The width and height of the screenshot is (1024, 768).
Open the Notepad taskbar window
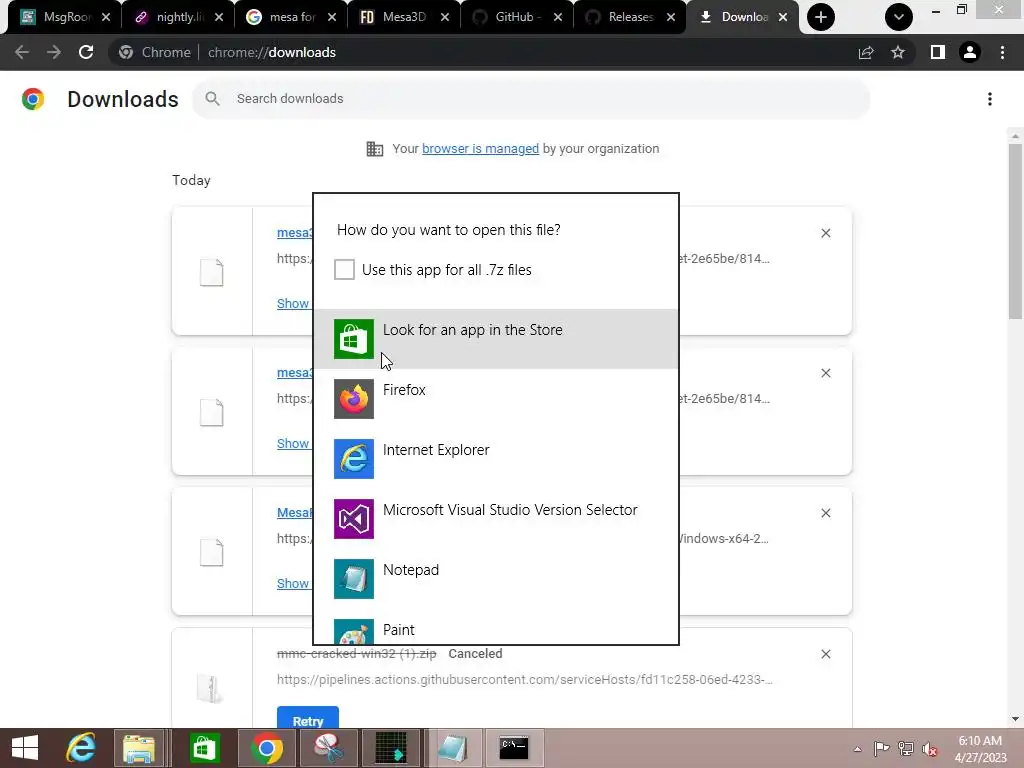[x=453, y=748]
